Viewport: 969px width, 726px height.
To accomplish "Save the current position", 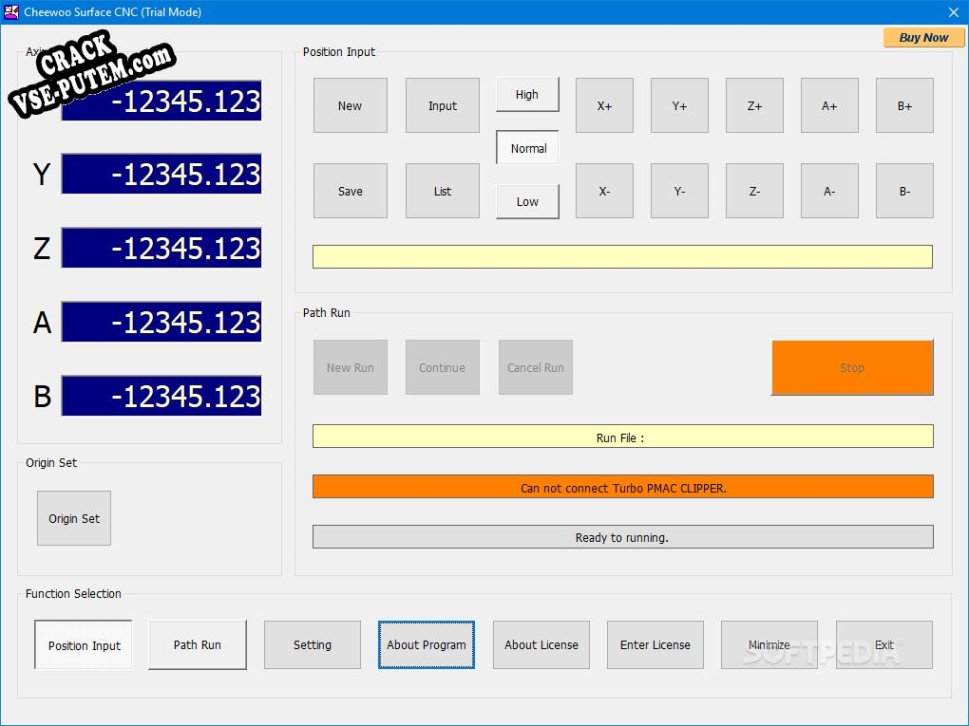I will tap(350, 191).
